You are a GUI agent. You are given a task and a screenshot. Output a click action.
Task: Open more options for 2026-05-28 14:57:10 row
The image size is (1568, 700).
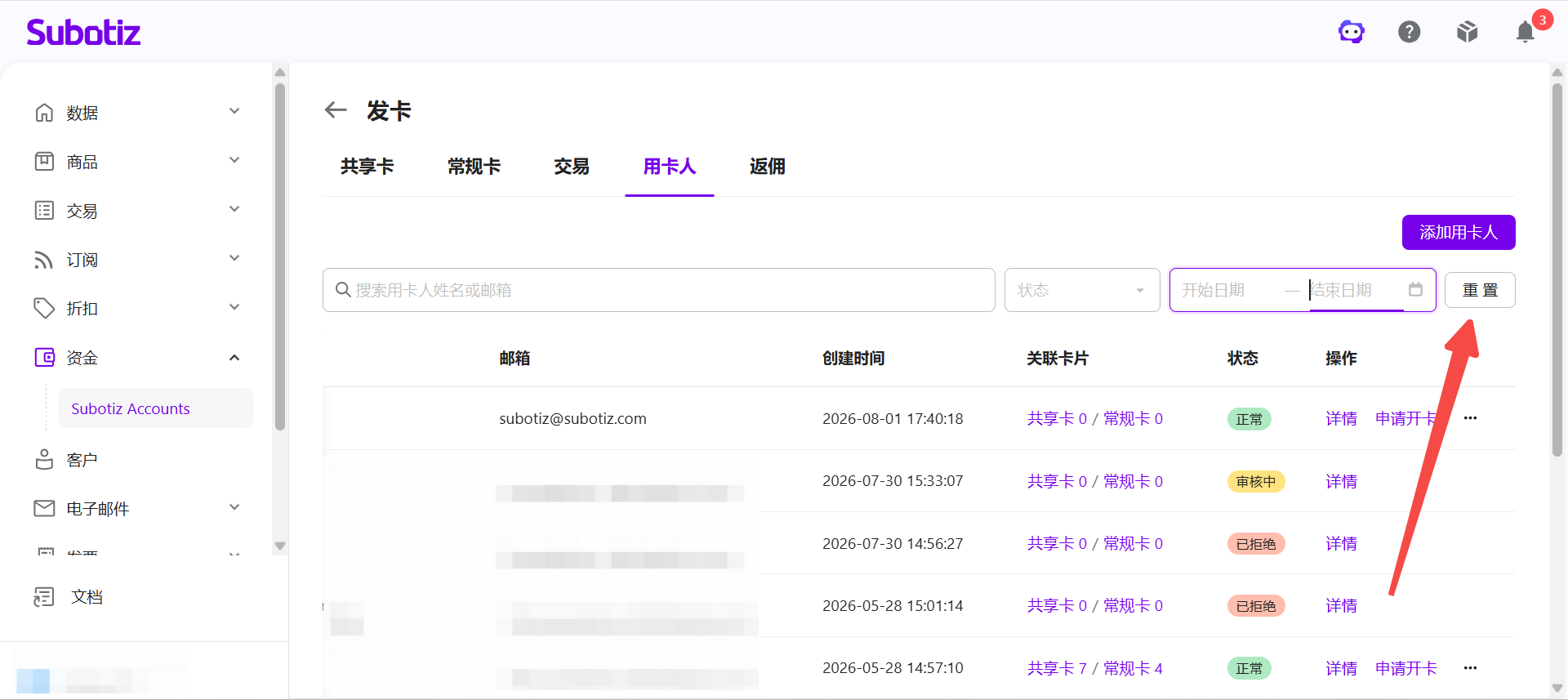1471,668
